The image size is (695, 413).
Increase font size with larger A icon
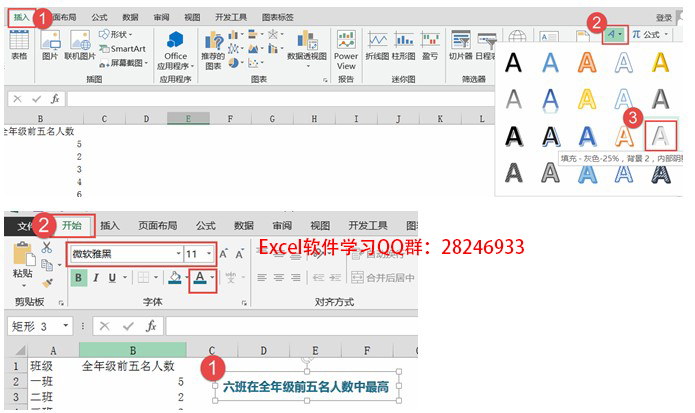[223, 253]
